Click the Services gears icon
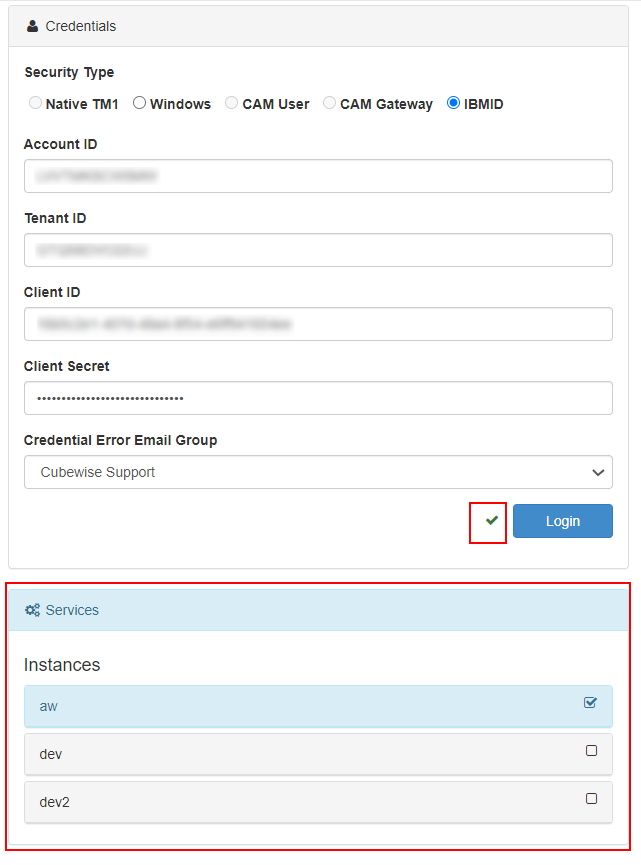 coord(32,610)
